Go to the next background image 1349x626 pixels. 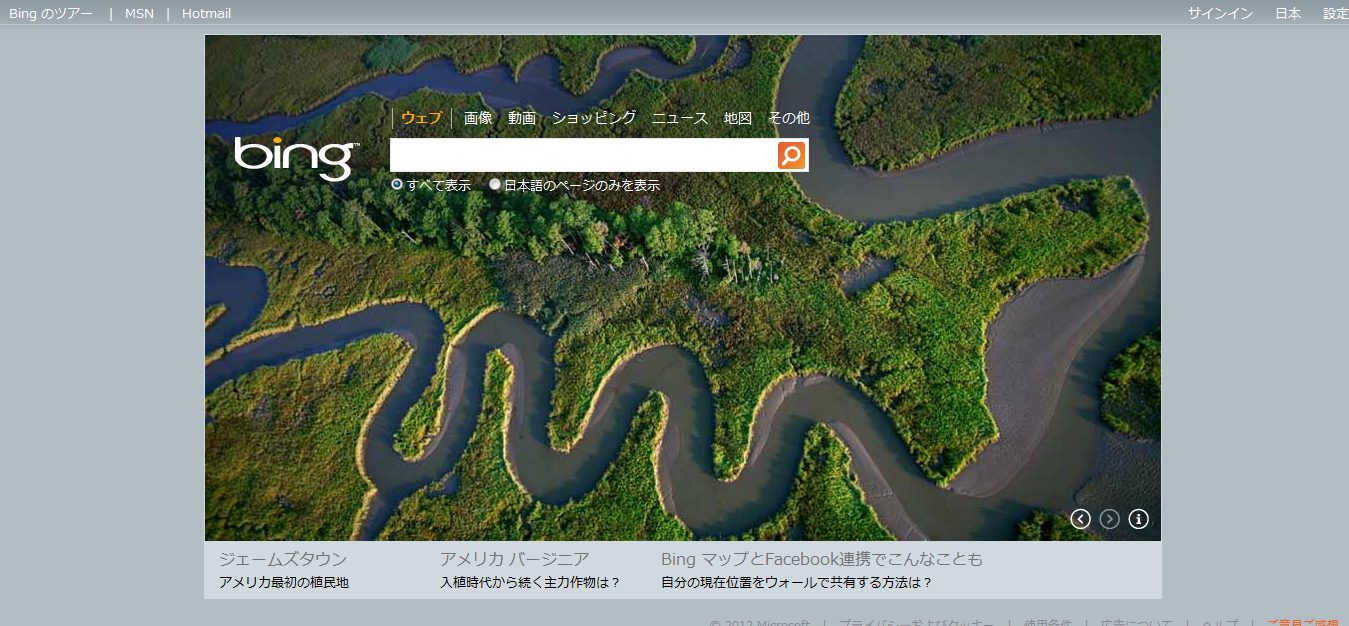pyautogui.click(x=1109, y=518)
